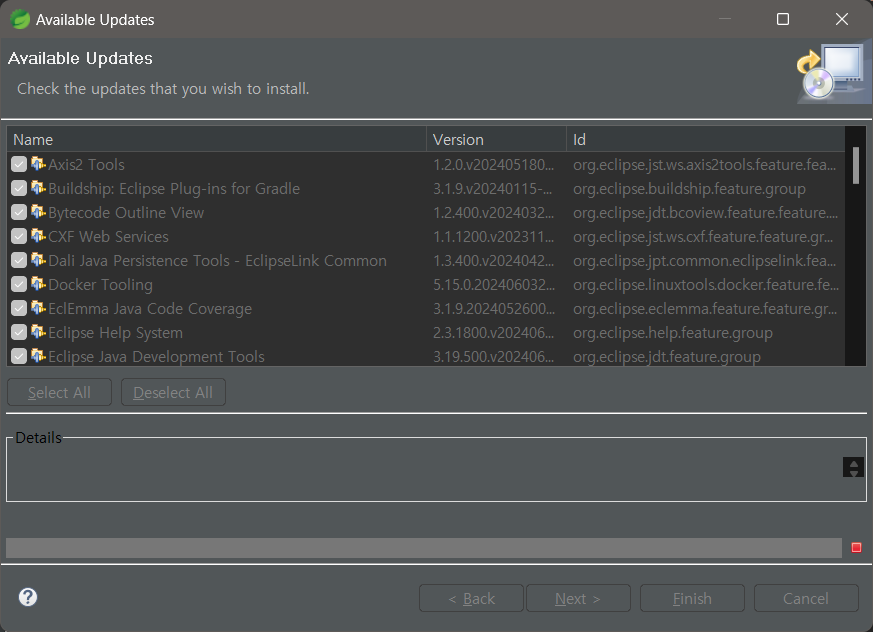
Task: Select the Docker Tooling row name
Action: point(100,285)
